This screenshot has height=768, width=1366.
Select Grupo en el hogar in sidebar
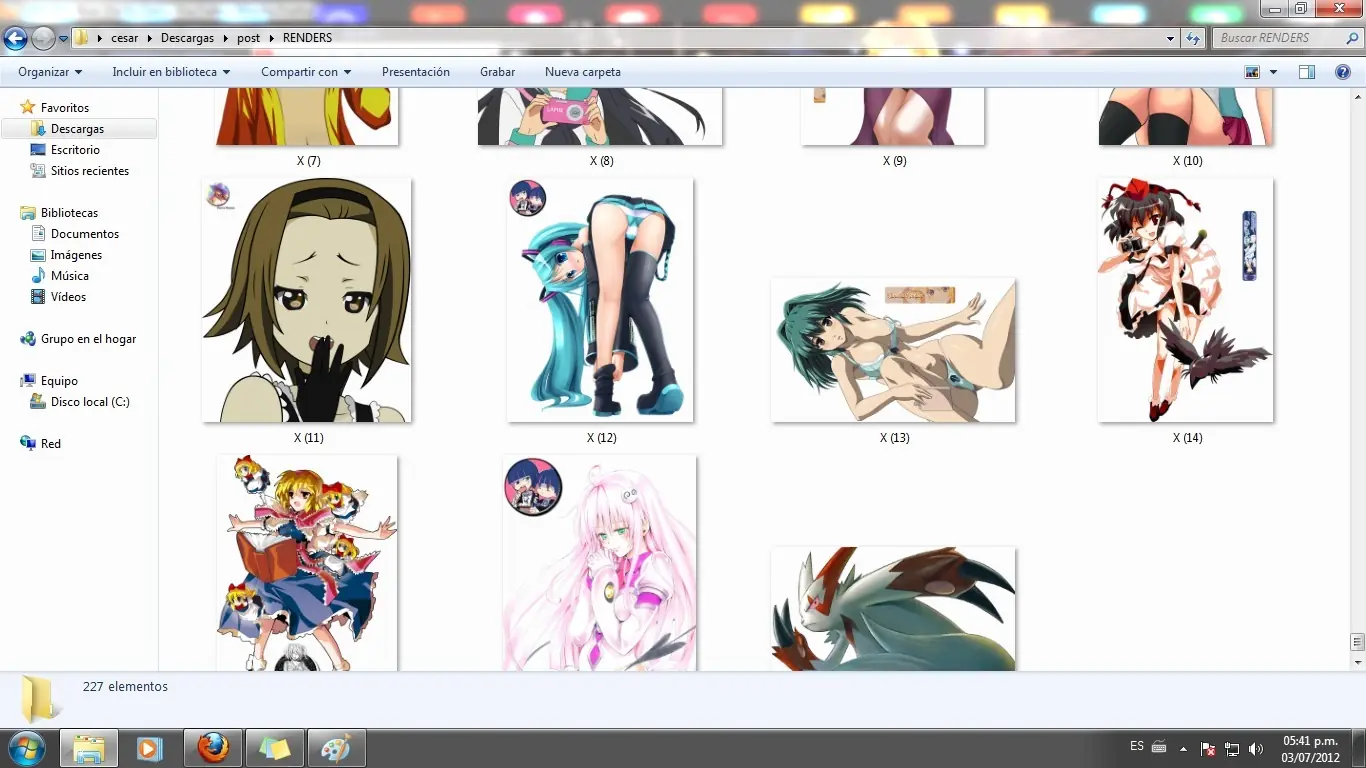pos(88,339)
